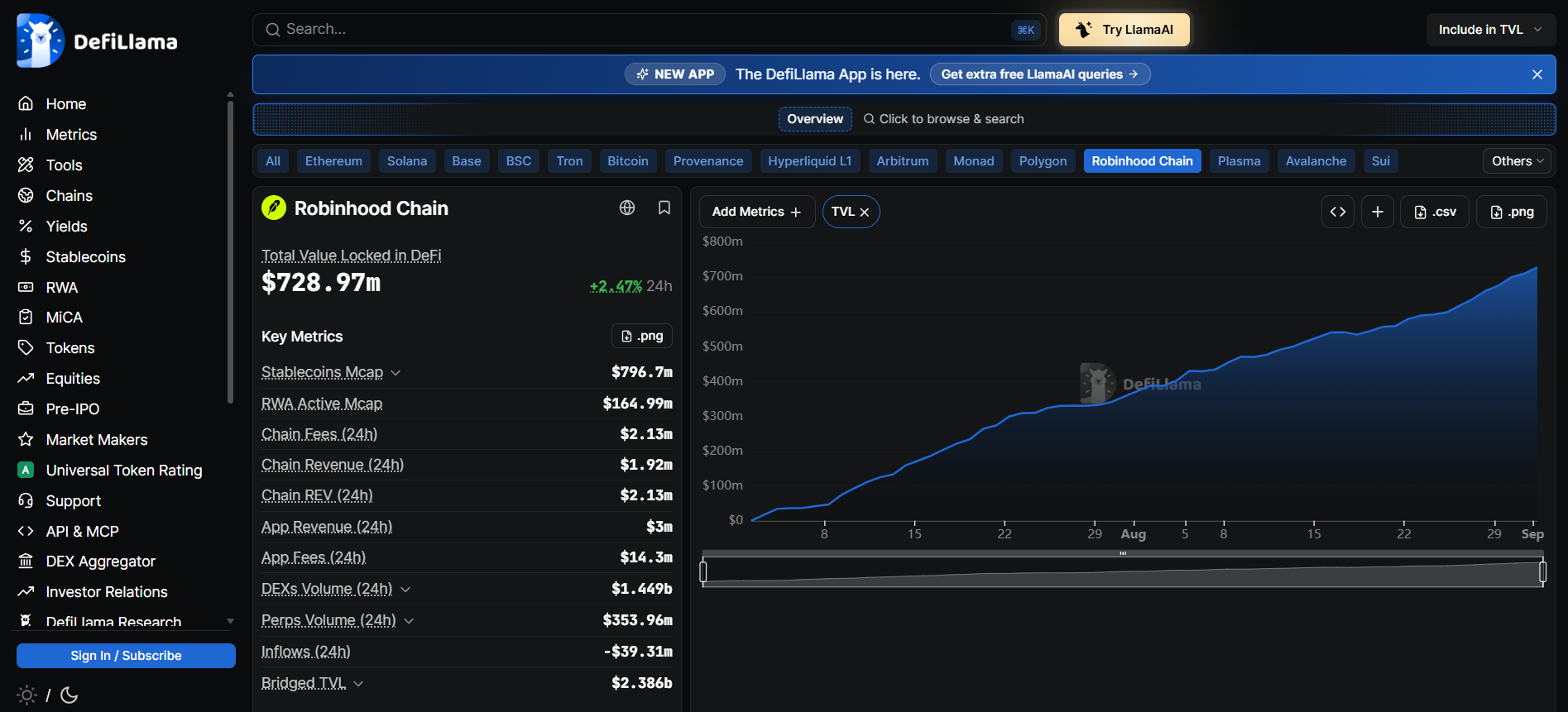Click the right range slider handle
The height and width of the screenshot is (712, 1568).
point(1542,571)
